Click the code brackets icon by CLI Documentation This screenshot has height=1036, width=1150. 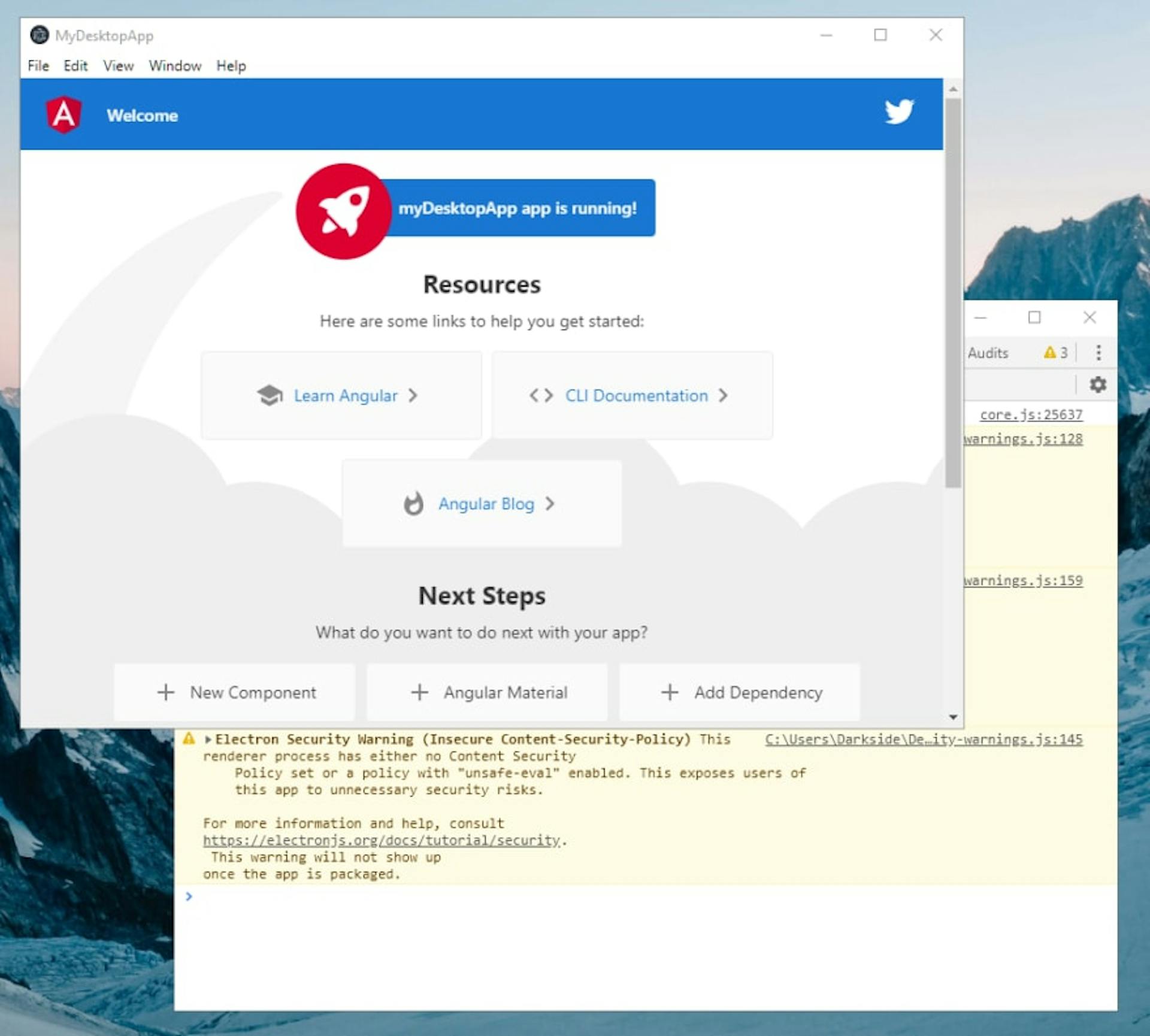click(541, 395)
